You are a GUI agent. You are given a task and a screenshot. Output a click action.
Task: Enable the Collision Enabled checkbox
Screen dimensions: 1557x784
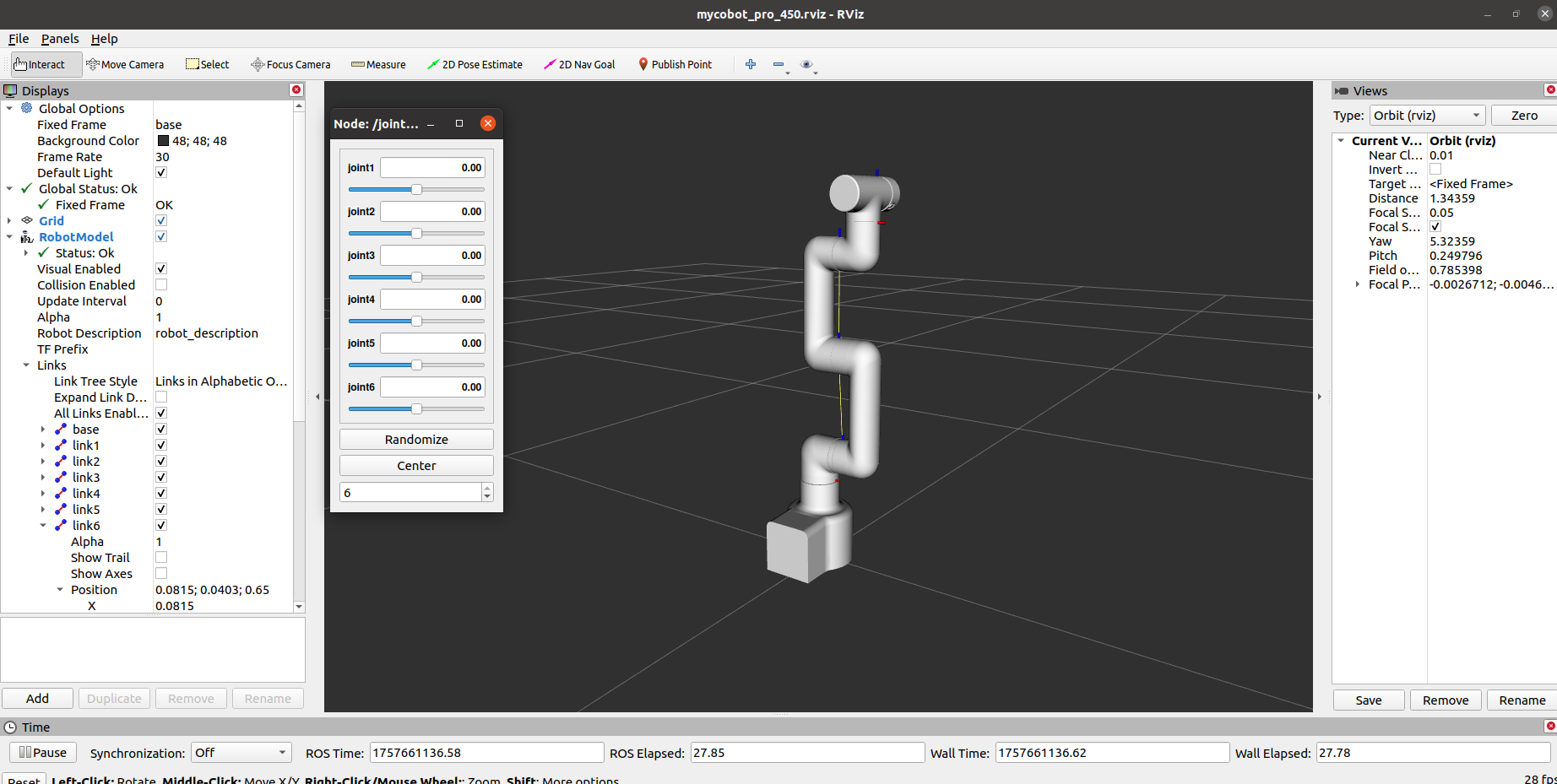pyautogui.click(x=161, y=285)
